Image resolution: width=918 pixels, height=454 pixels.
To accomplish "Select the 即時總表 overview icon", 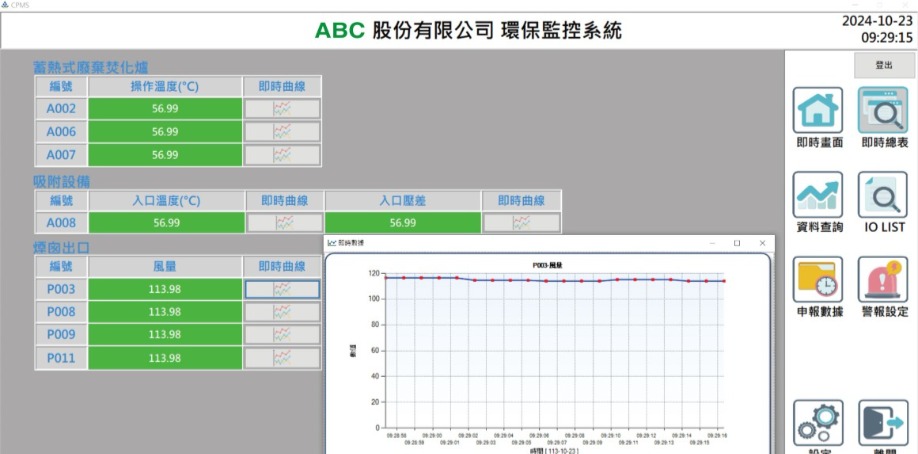I will [x=882, y=109].
